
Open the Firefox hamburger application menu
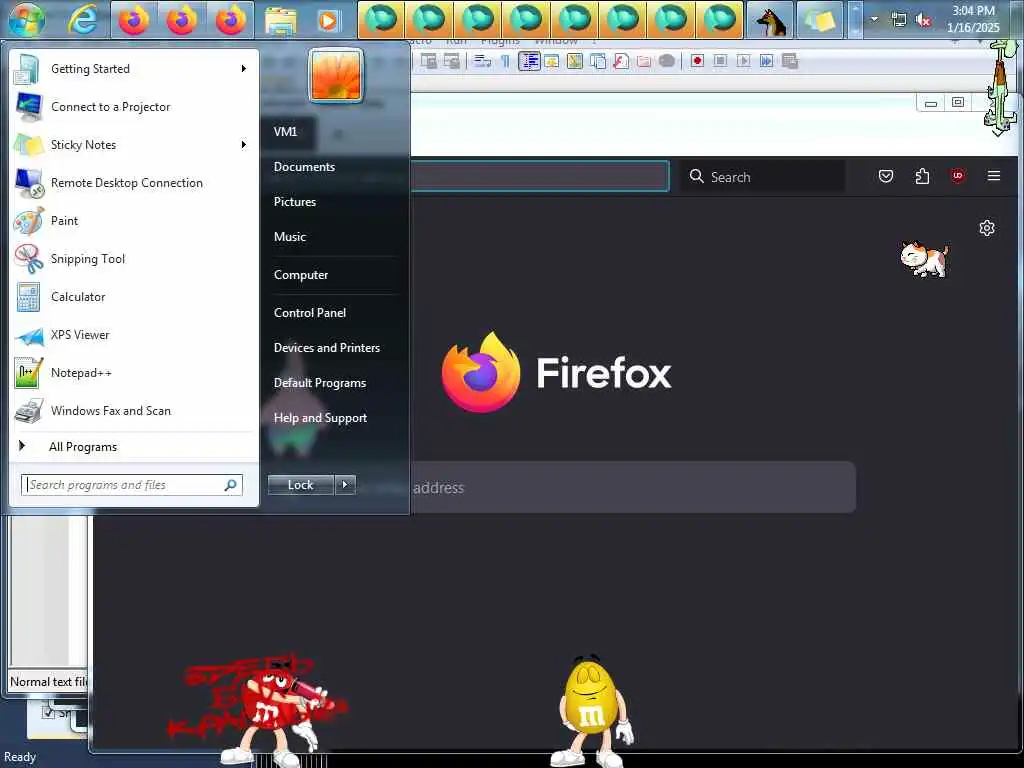(x=994, y=176)
